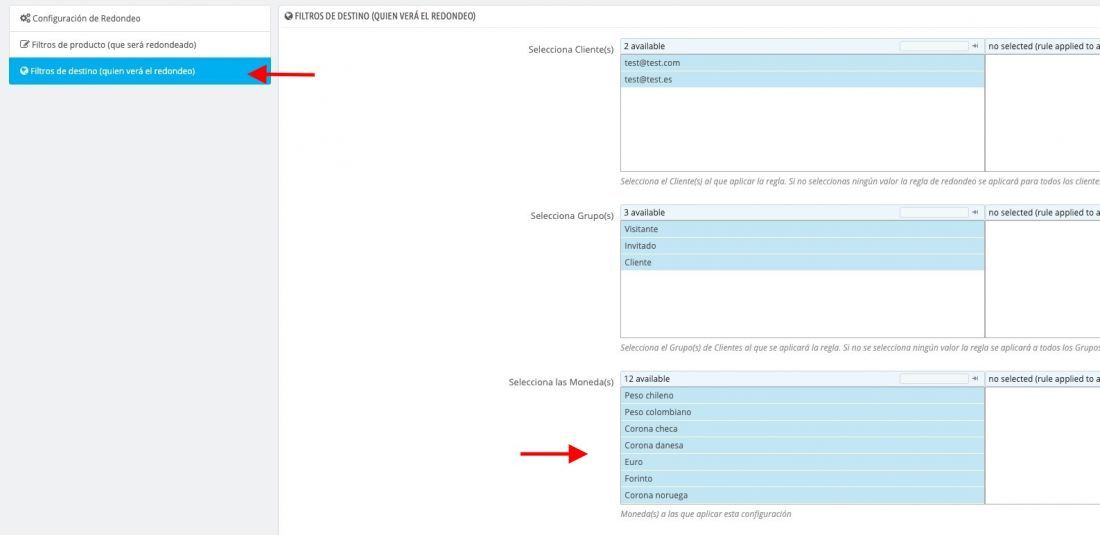Select Euro currency
The image size is (1100, 535).
pyautogui.click(x=803, y=462)
